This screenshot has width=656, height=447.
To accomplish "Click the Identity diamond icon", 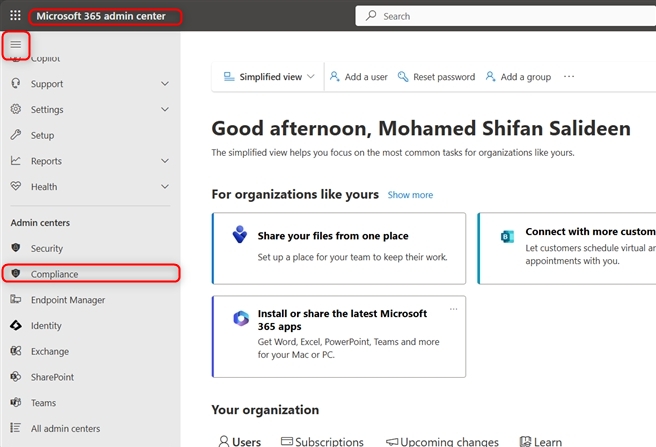I will click(15, 325).
